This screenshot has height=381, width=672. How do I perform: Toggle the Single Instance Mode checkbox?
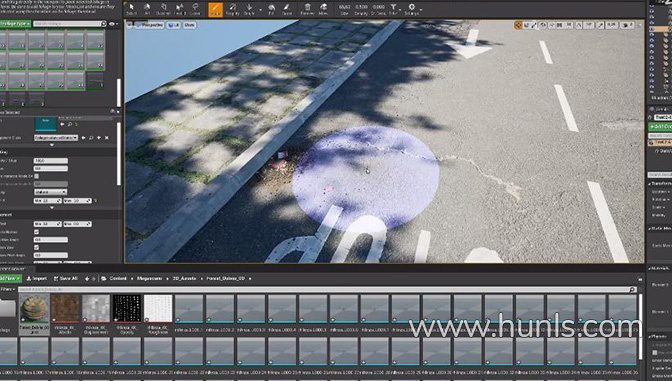coord(36,176)
